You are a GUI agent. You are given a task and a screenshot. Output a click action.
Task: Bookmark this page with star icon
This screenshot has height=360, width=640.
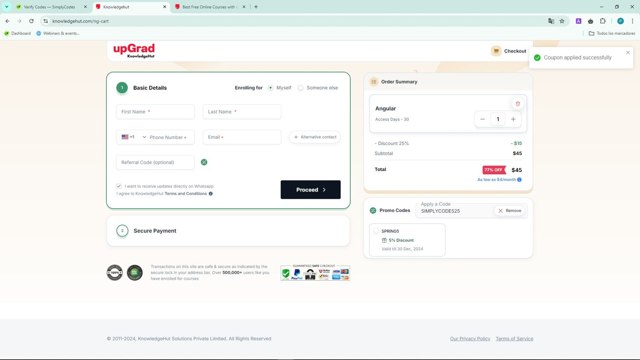562,21
